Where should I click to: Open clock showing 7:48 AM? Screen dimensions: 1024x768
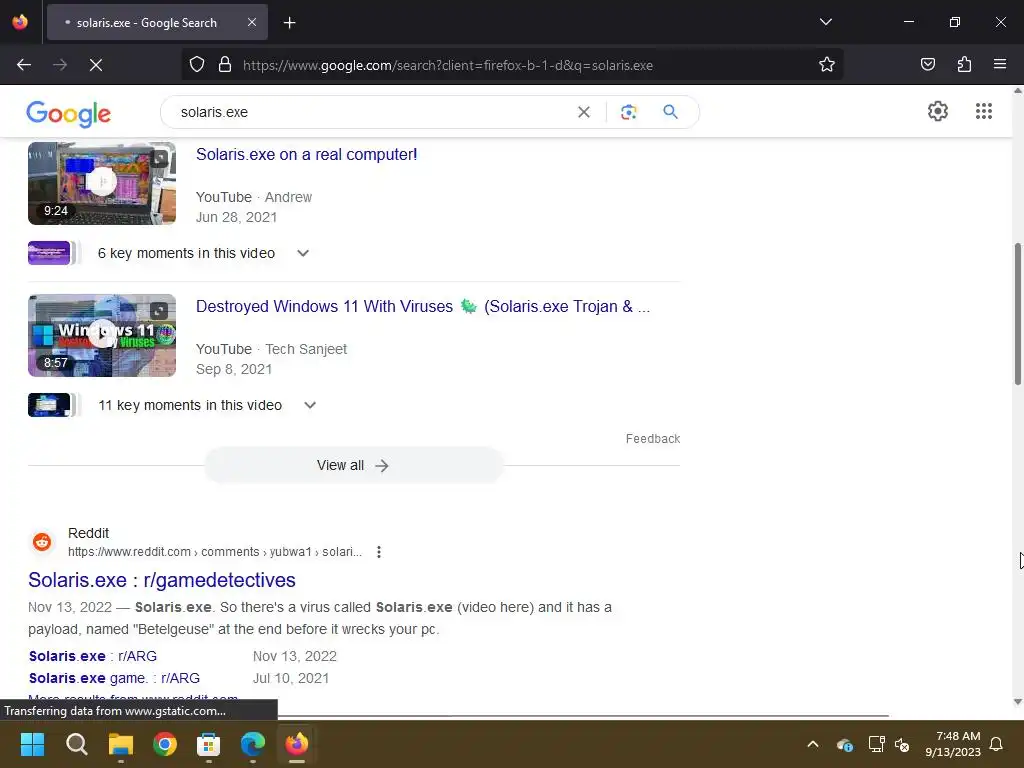point(953,744)
